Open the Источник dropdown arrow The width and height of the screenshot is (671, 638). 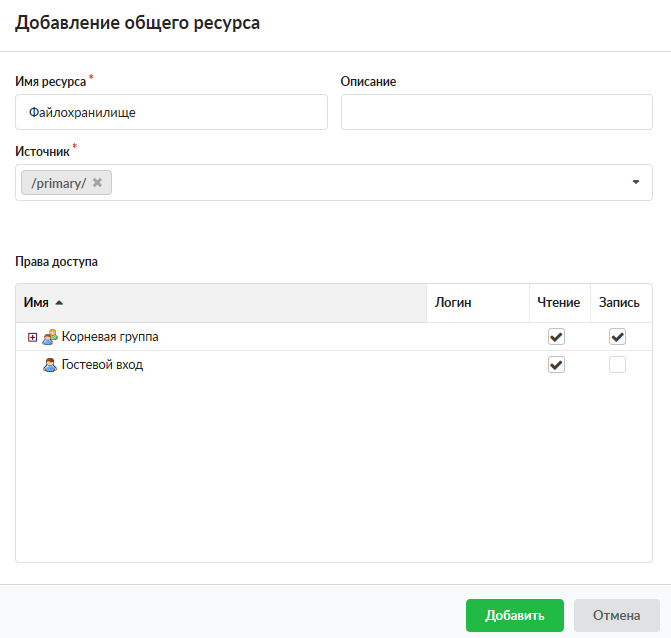(x=635, y=183)
